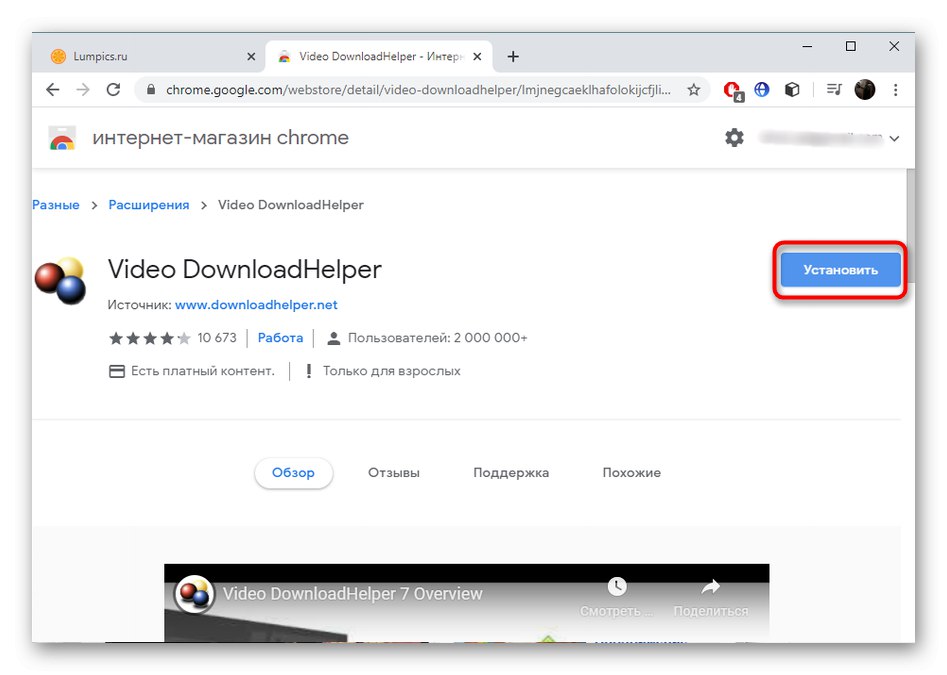Open the Chrome profile avatar
The height and width of the screenshot is (675, 947).
[865, 89]
